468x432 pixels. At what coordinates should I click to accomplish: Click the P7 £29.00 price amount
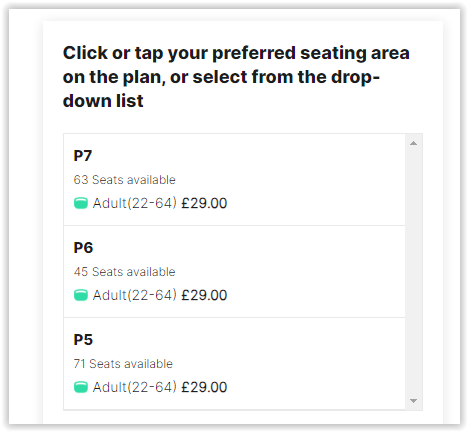pos(204,203)
